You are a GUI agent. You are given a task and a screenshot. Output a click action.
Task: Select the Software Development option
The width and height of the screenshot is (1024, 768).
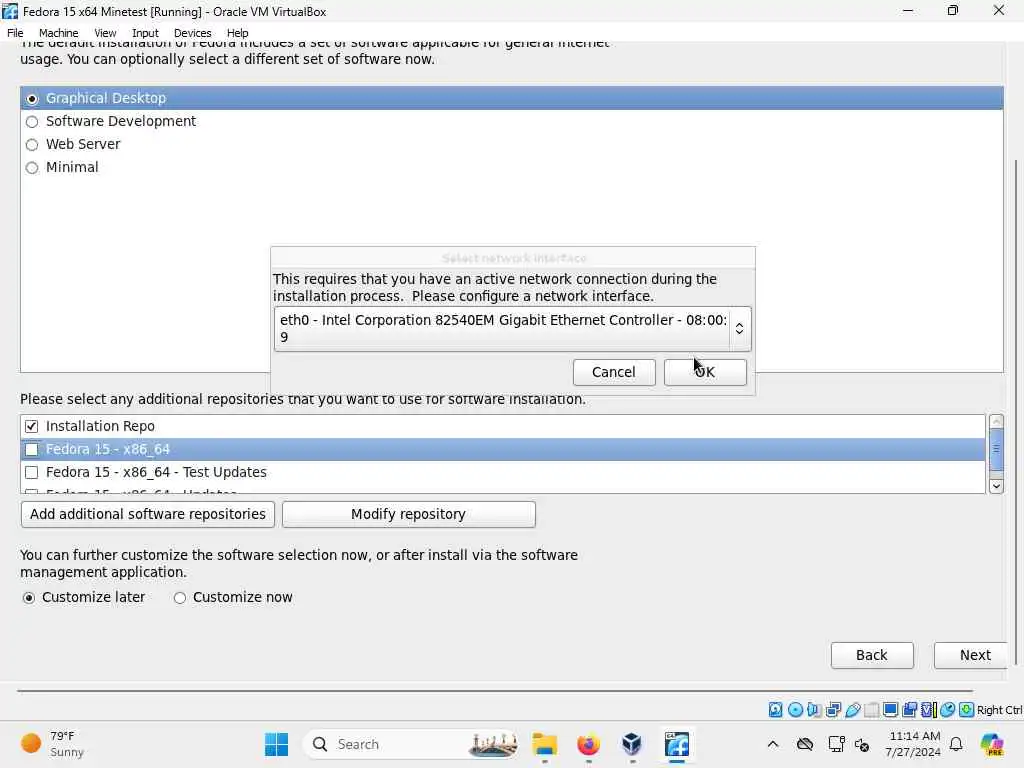pos(32,122)
